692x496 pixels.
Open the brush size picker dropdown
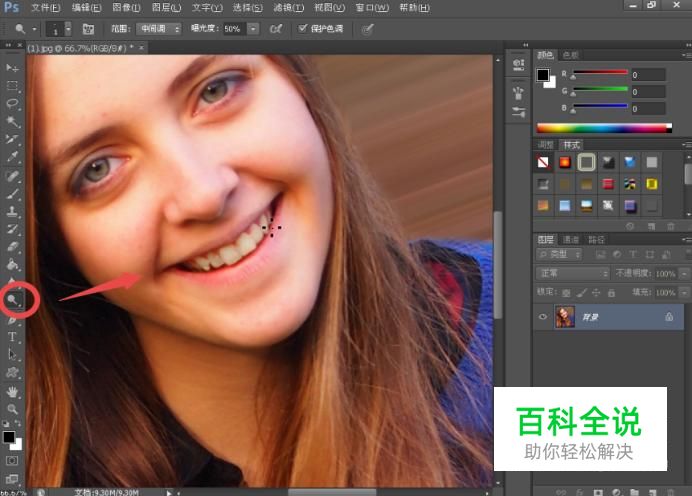tap(68, 29)
